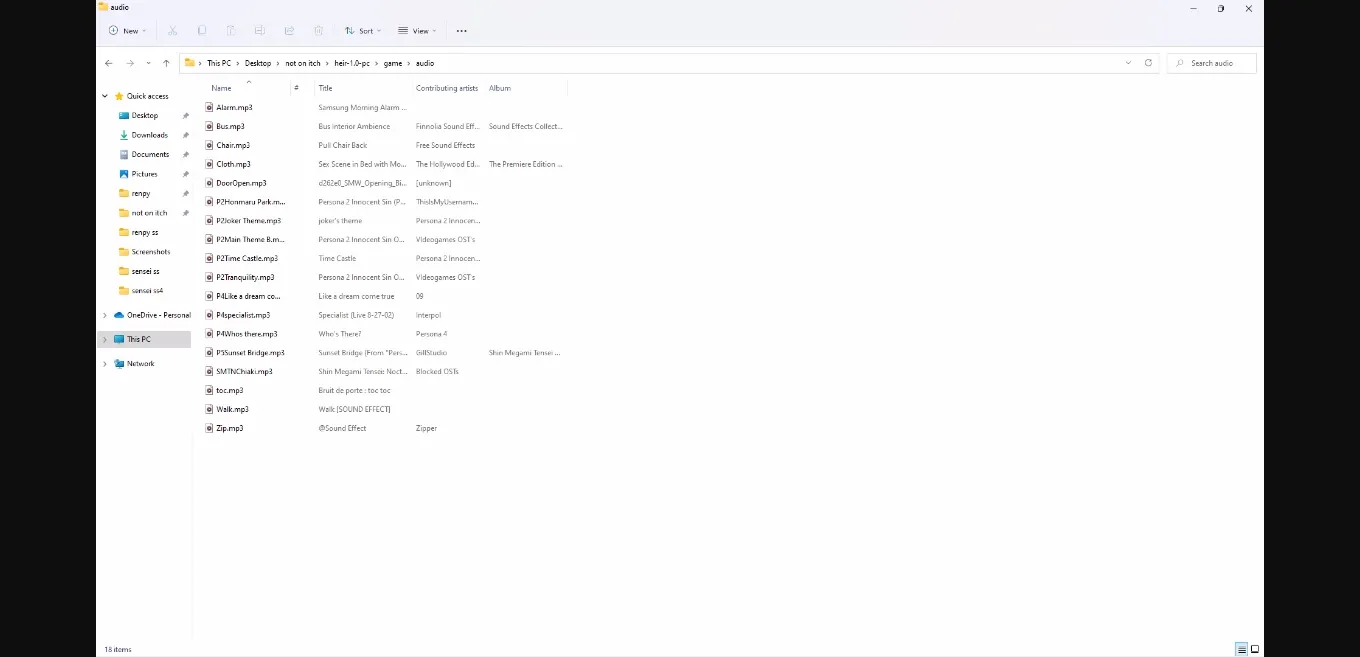Viewport: 1360px width, 657px height.
Task: Switch to large thumbnails view in status bar
Action: 1255,649
